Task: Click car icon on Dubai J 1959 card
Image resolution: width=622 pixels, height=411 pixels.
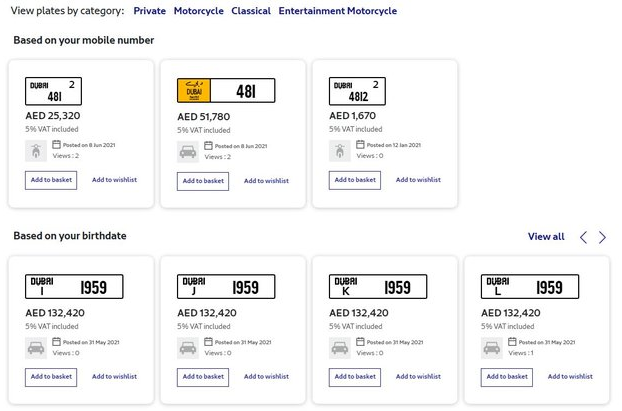Action: coord(187,348)
